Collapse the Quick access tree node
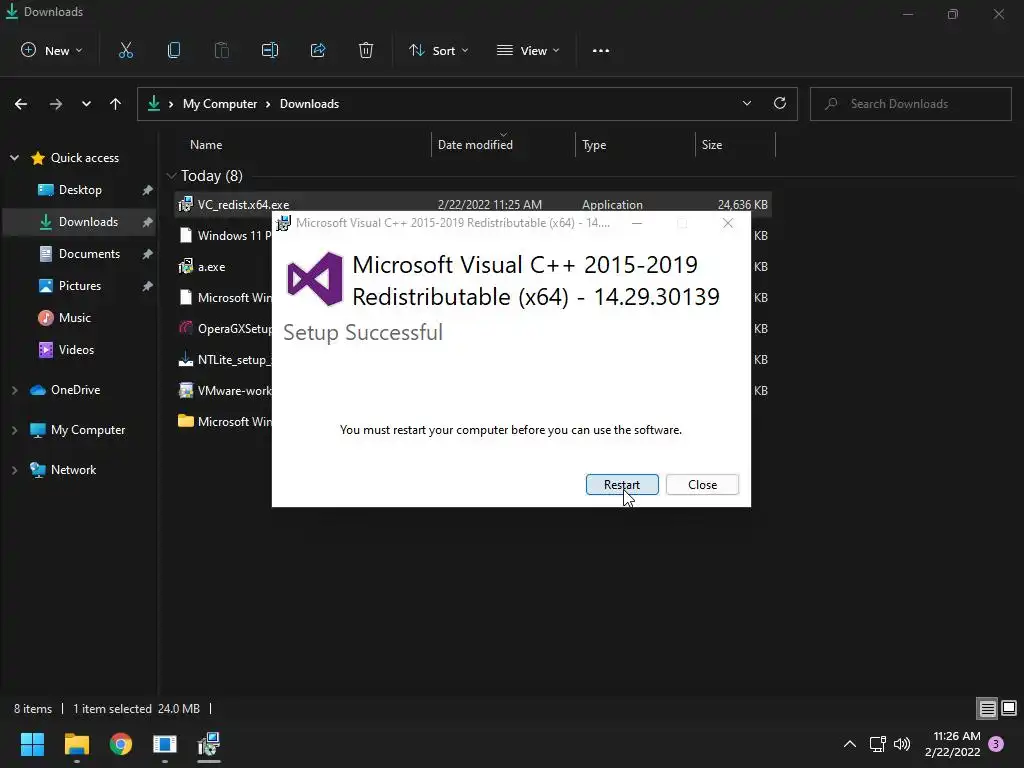 coord(14,158)
